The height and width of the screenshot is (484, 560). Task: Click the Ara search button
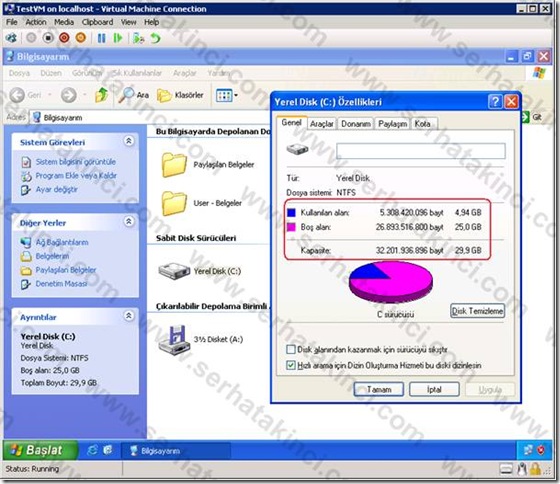[x=134, y=95]
